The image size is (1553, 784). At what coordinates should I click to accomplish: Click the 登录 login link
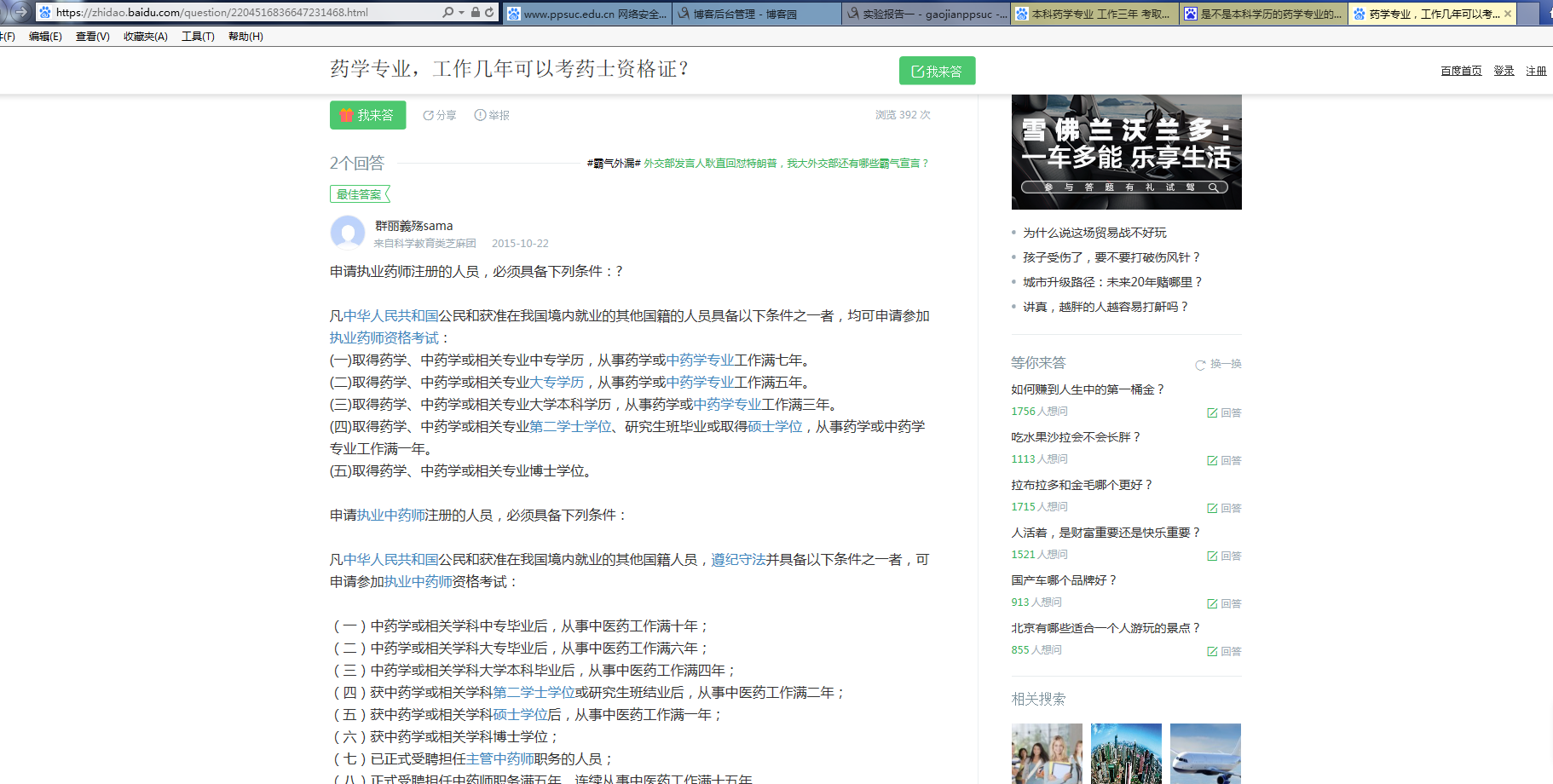click(1504, 71)
